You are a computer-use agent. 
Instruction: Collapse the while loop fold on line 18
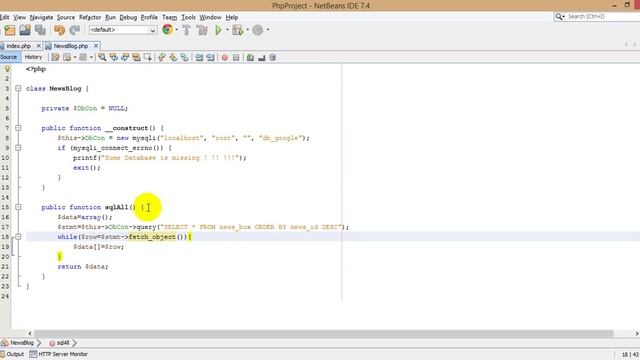coord(18,236)
